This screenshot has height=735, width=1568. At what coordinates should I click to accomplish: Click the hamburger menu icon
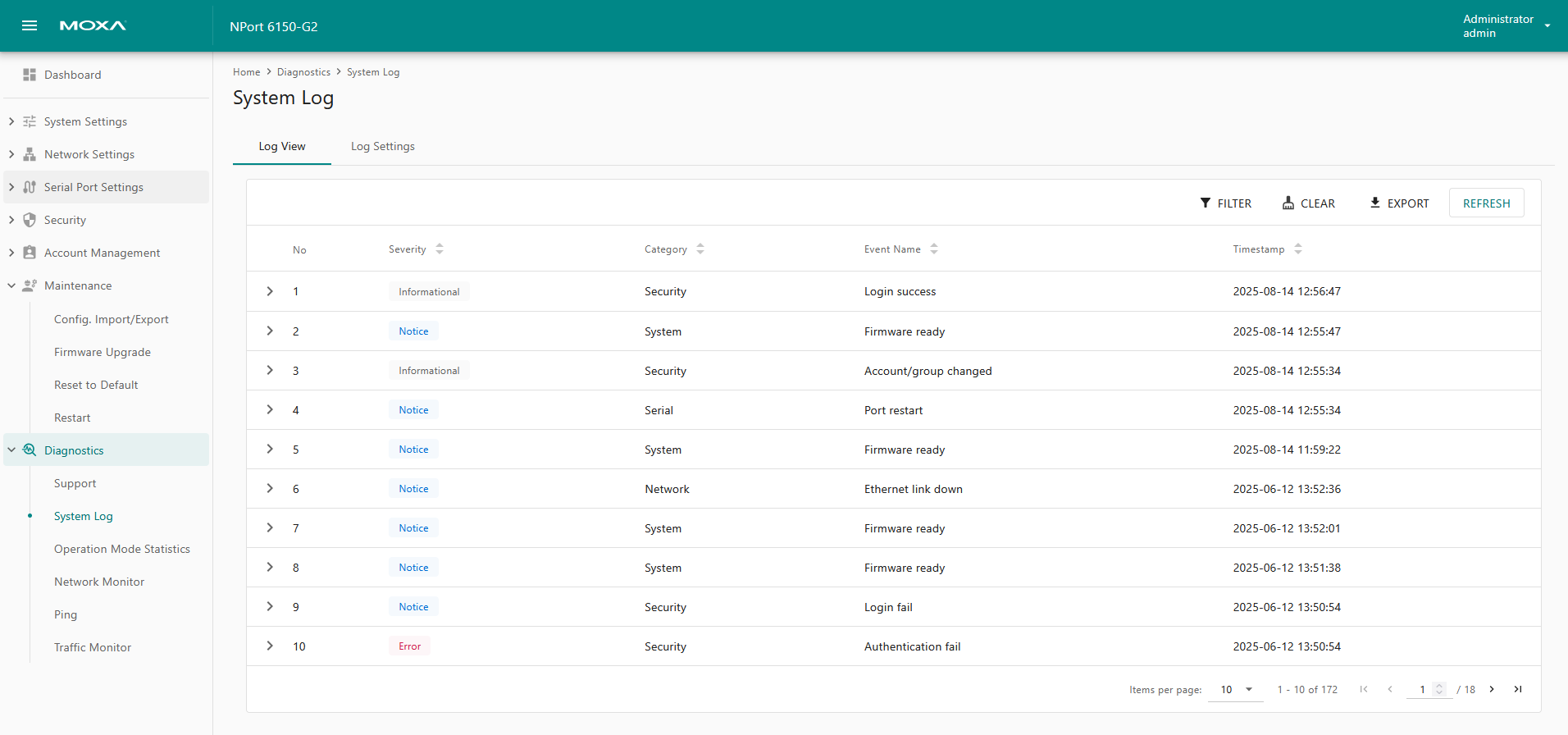[x=30, y=25]
